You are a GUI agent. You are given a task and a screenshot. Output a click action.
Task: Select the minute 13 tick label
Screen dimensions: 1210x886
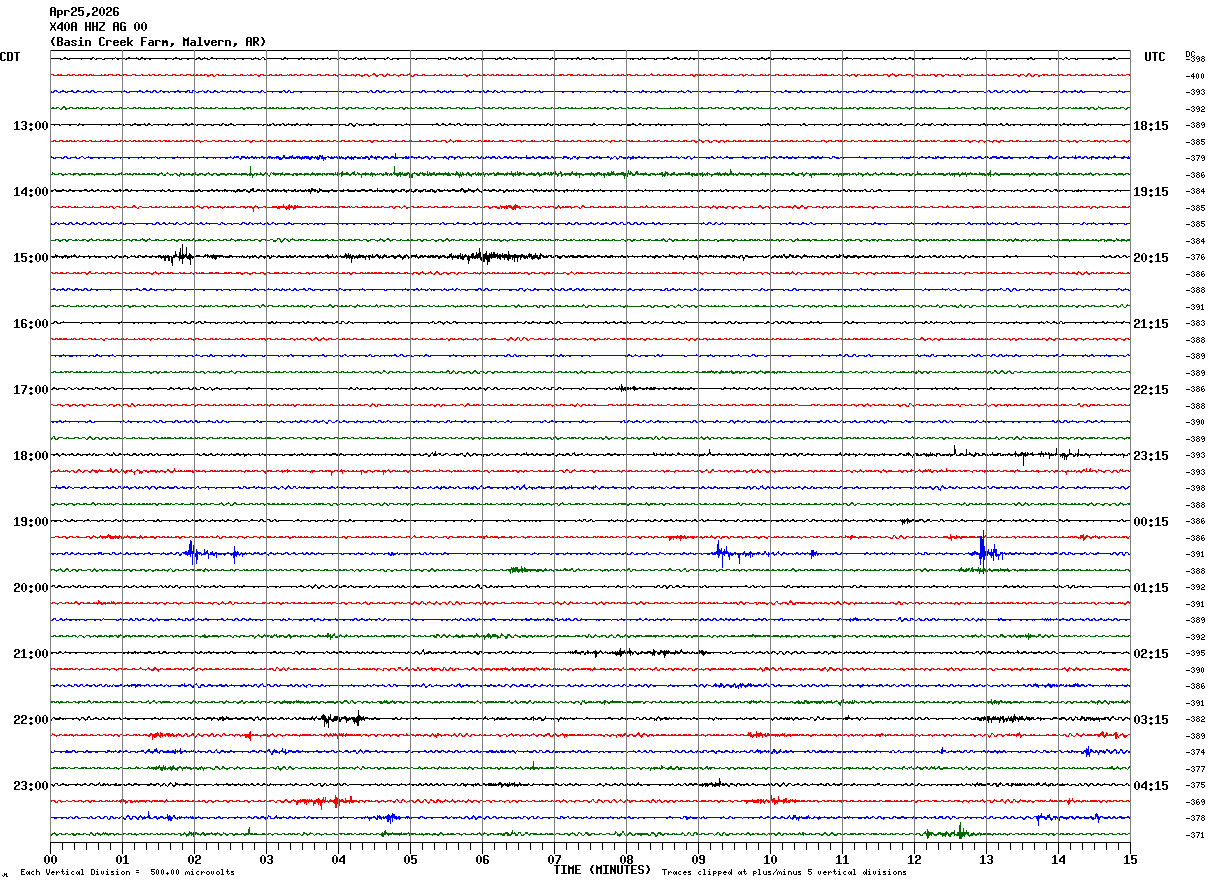(x=986, y=859)
